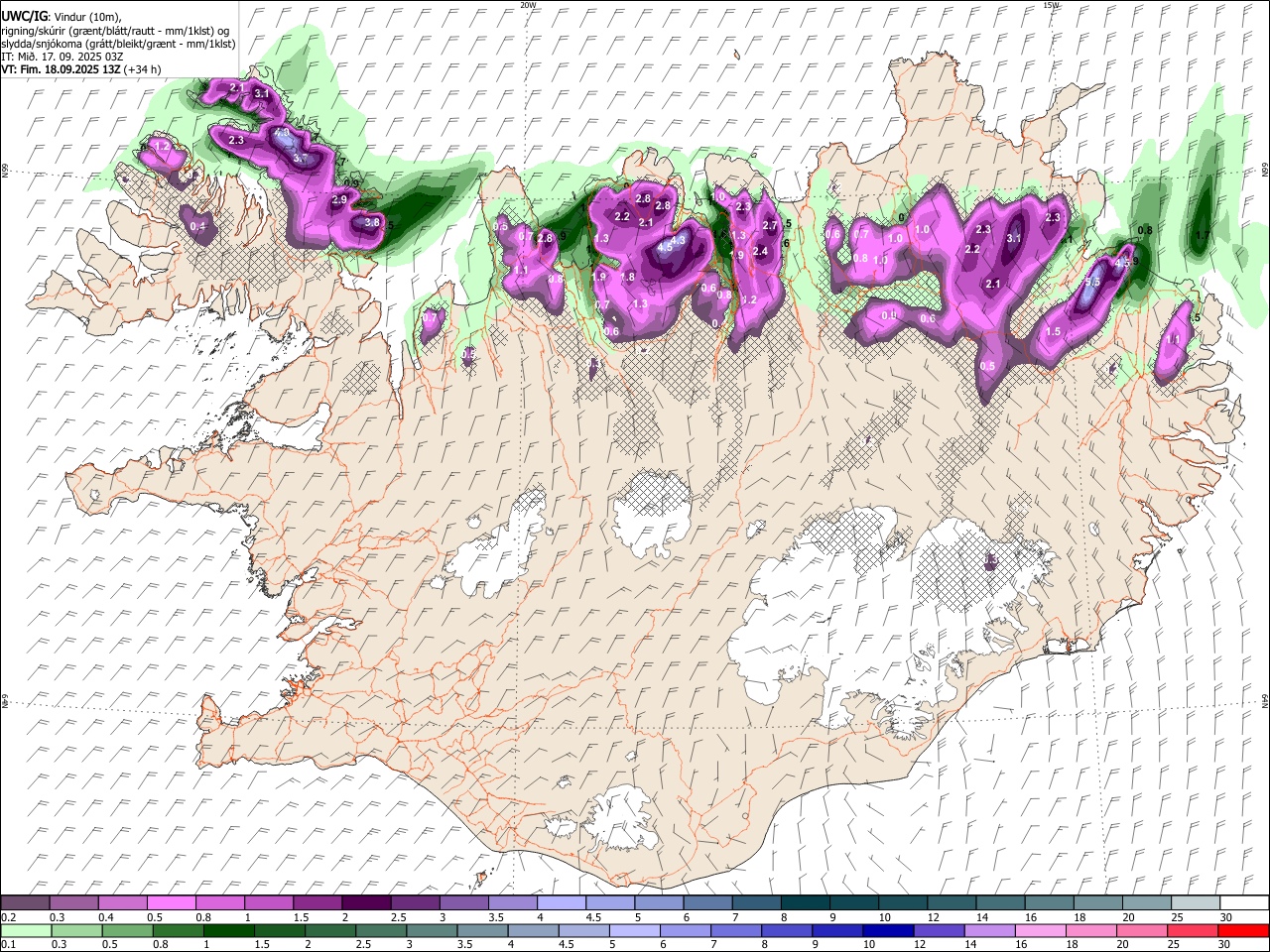The height and width of the screenshot is (952, 1270).
Task: Click the '3.8' precipitation value on the map
Action: [373, 223]
